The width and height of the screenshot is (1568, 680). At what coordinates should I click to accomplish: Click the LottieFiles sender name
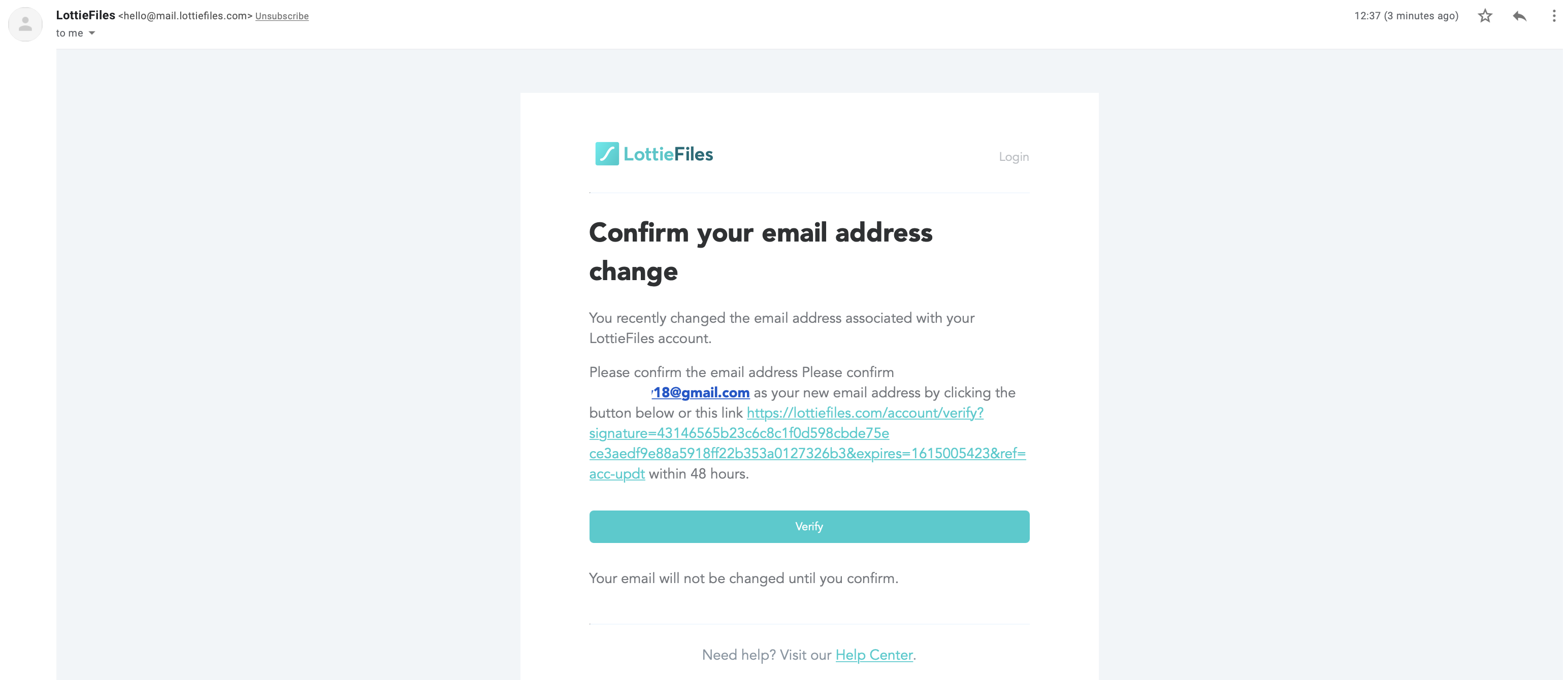(x=85, y=15)
